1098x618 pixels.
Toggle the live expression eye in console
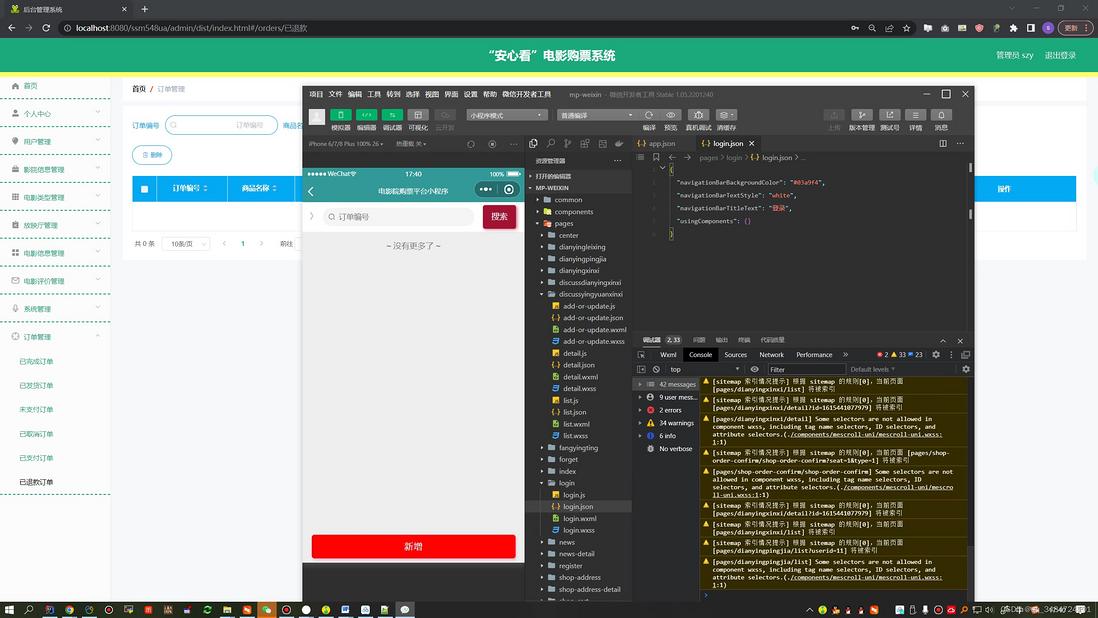point(755,369)
